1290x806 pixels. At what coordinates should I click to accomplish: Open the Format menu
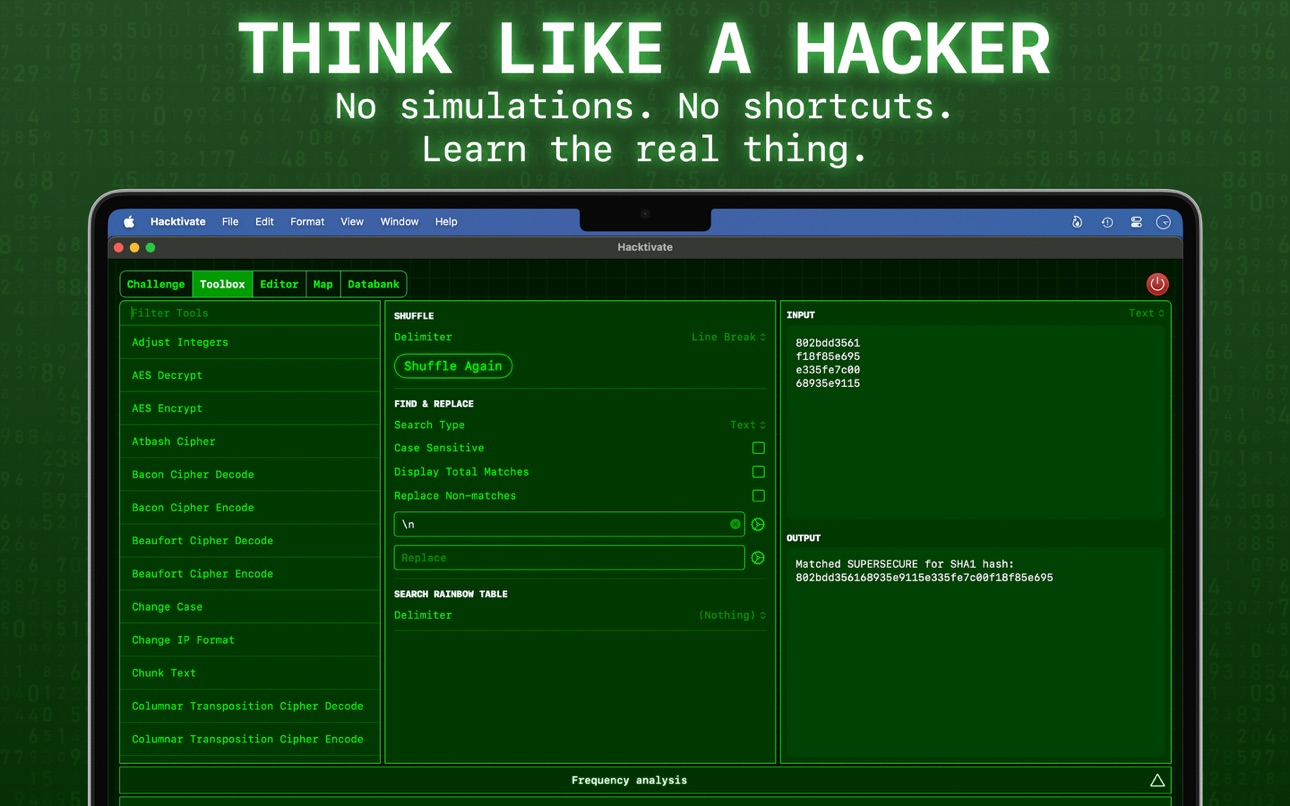click(307, 222)
